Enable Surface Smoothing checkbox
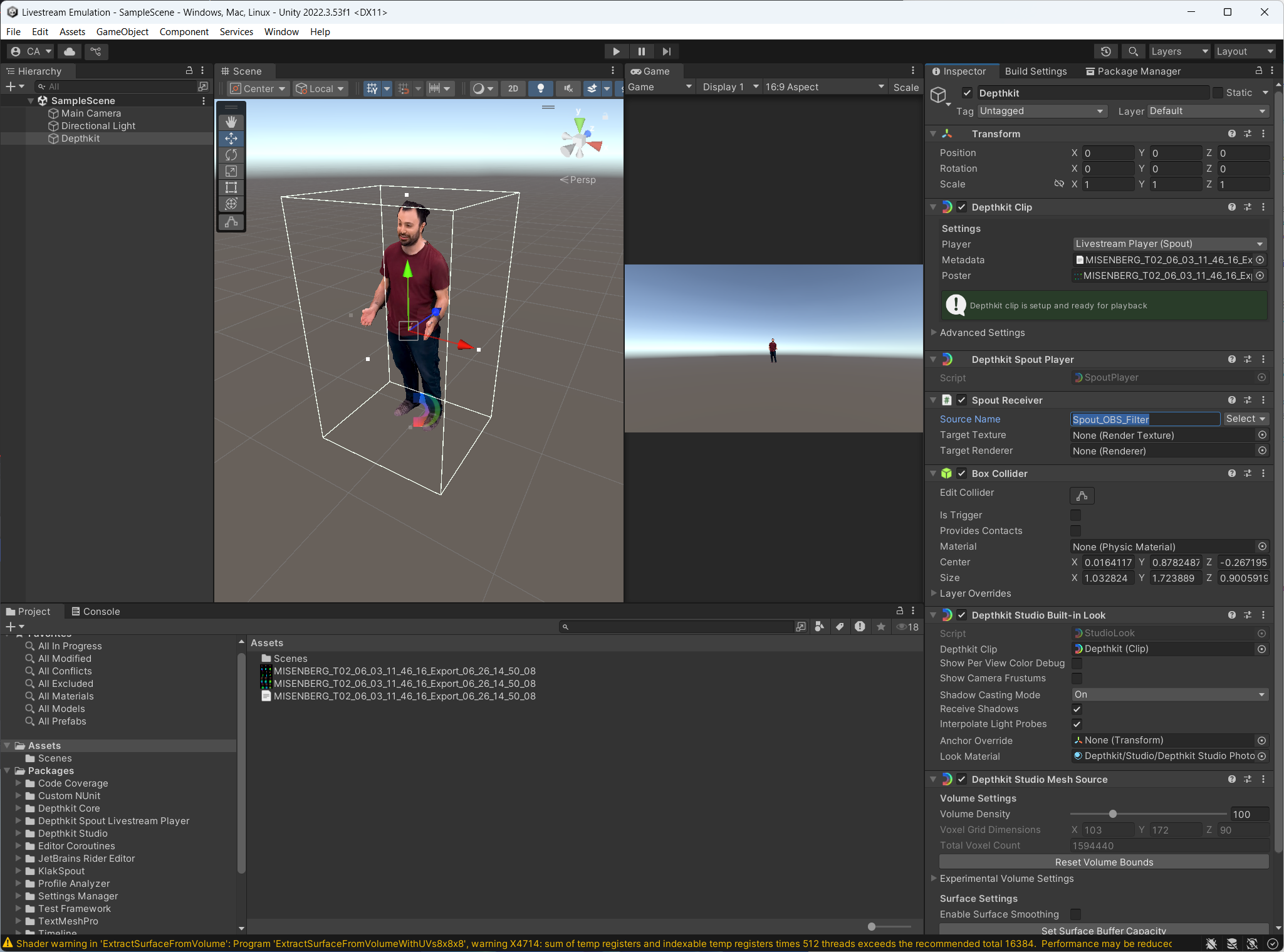Image resolution: width=1284 pixels, height=952 pixels. point(1076,914)
